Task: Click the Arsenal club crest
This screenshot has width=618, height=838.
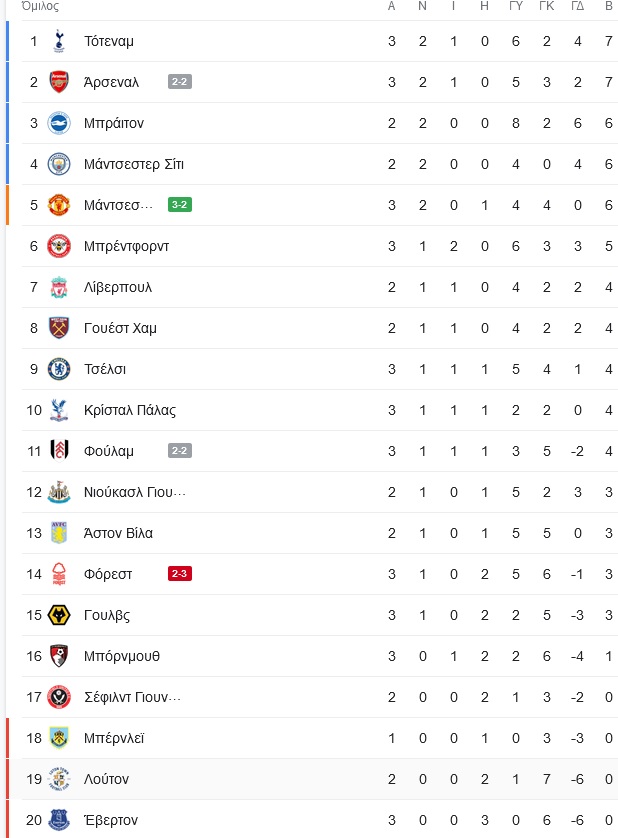Action: [x=59, y=82]
